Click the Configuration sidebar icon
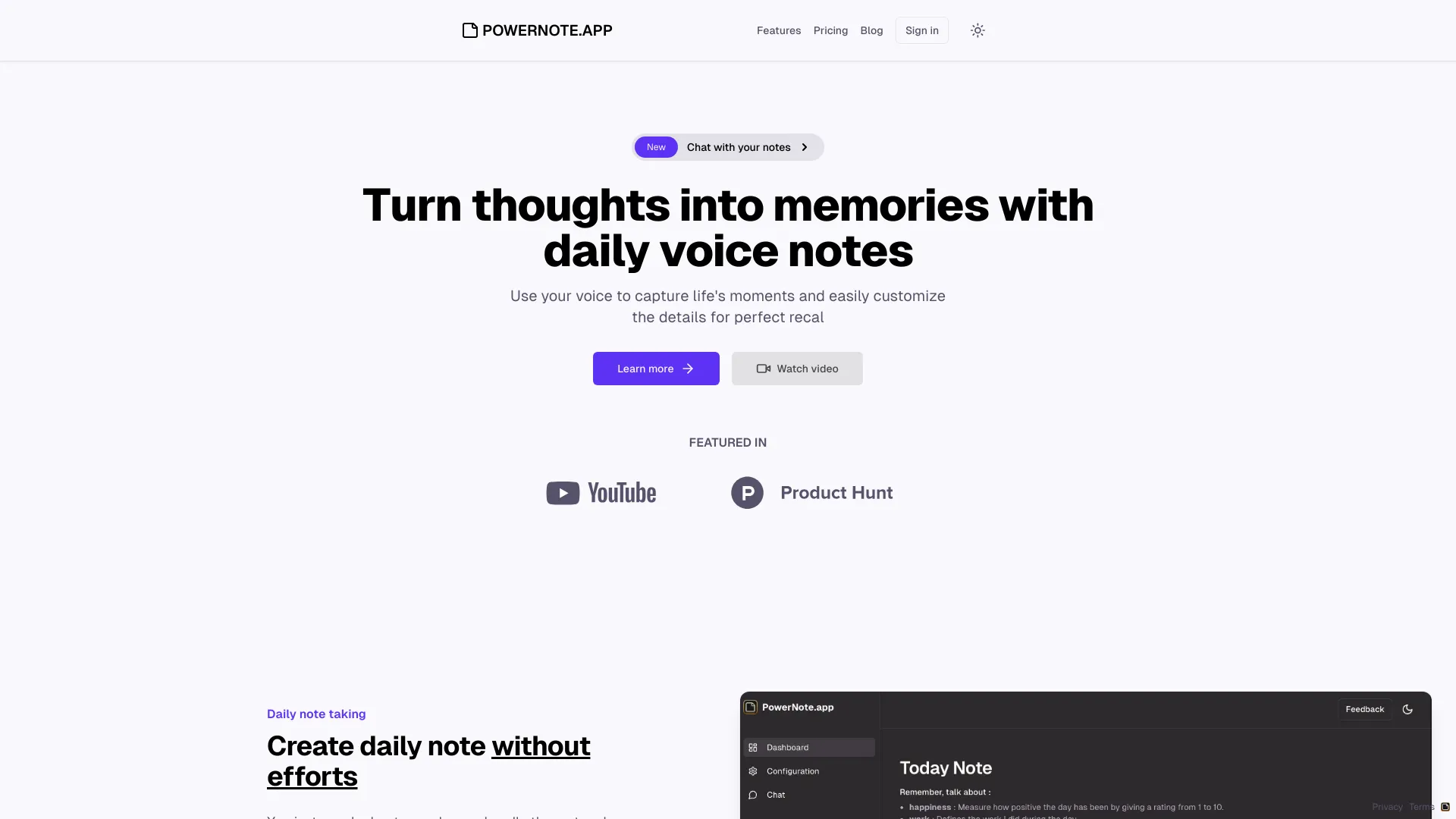This screenshot has width=1456, height=819. click(x=753, y=771)
